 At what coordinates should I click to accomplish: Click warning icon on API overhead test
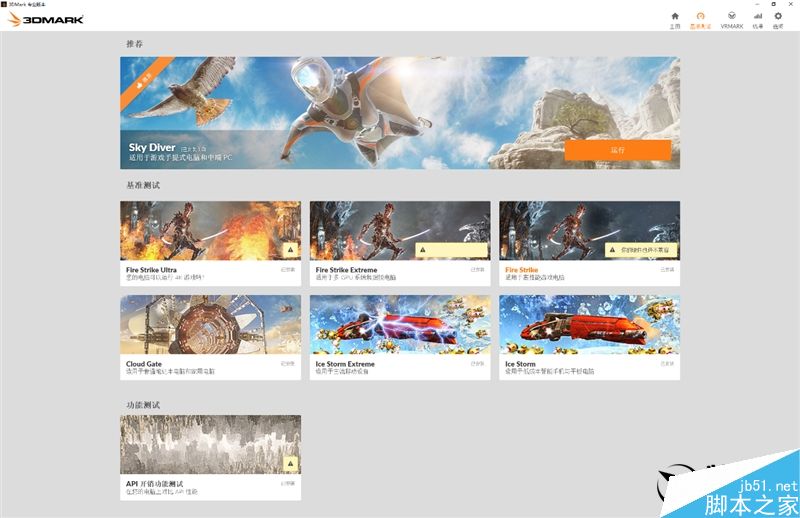(290, 463)
